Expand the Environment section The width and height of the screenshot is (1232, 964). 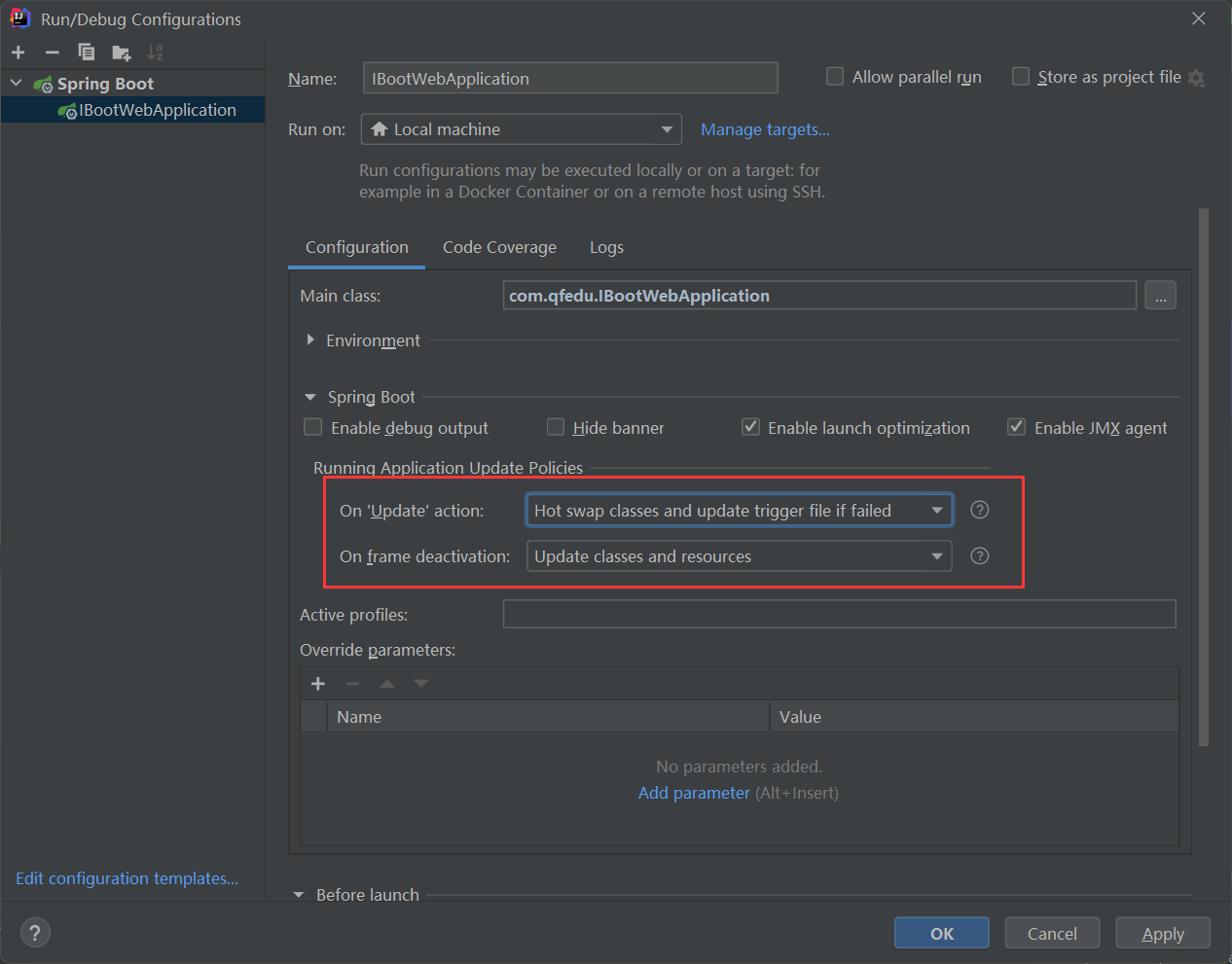pyautogui.click(x=310, y=340)
